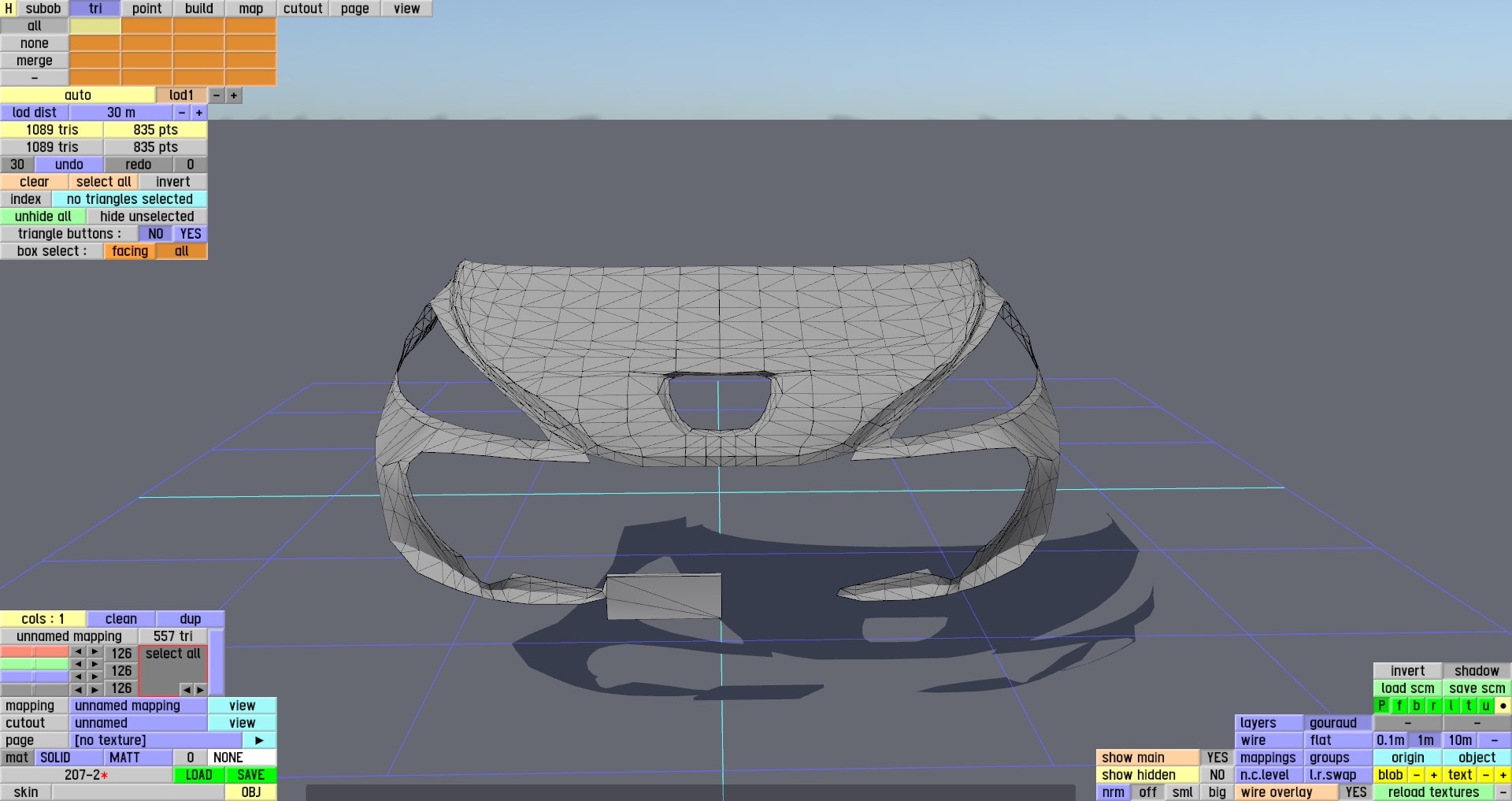Decrease text size with its minus button
Image resolution: width=1512 pixels, height=801 pixels.
point(1485,775)
